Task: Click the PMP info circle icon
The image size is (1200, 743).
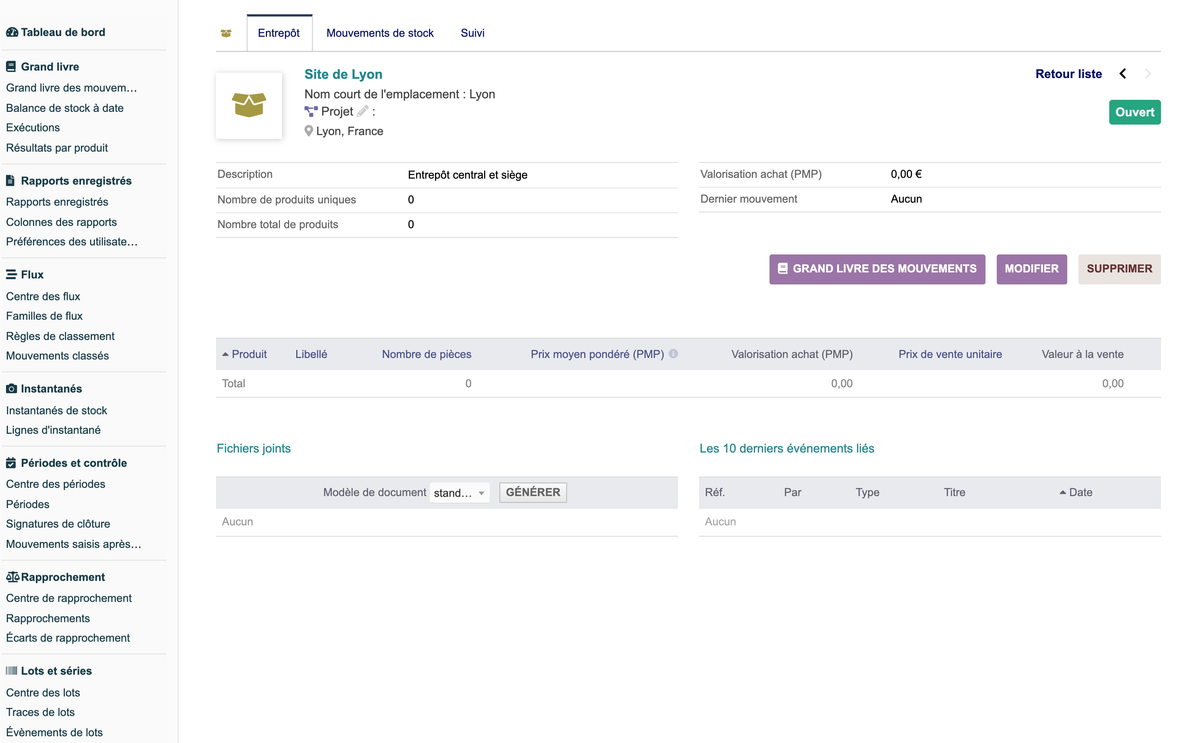Action: 673,354
